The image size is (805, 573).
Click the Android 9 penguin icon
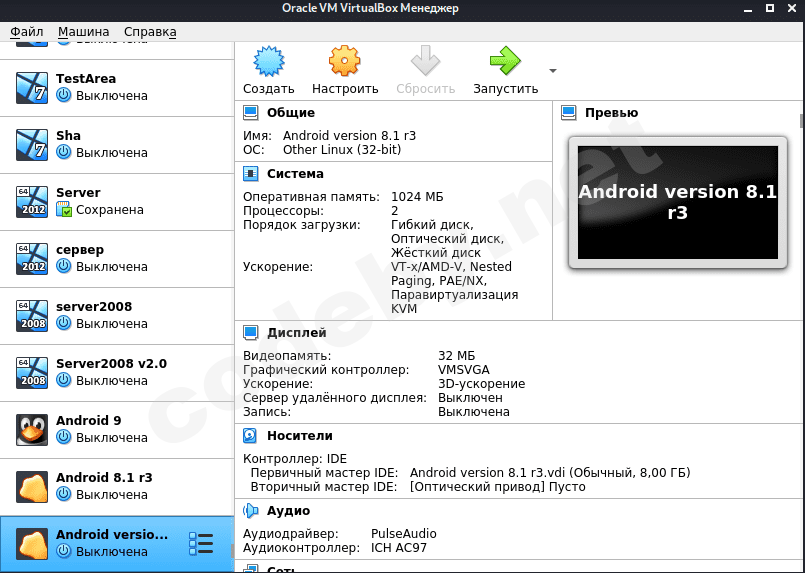tap(32, 430)
